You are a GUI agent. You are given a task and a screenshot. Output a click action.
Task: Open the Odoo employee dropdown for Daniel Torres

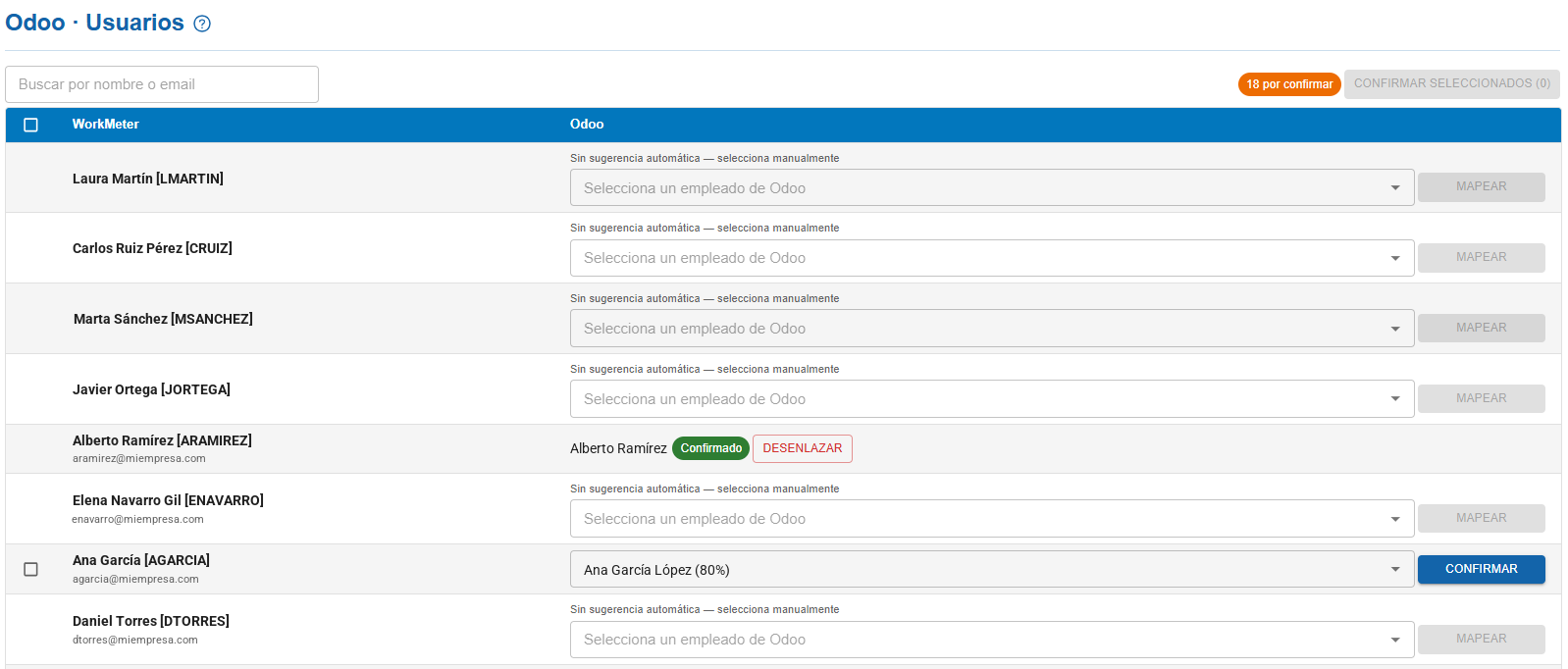[x=992, y=640]
